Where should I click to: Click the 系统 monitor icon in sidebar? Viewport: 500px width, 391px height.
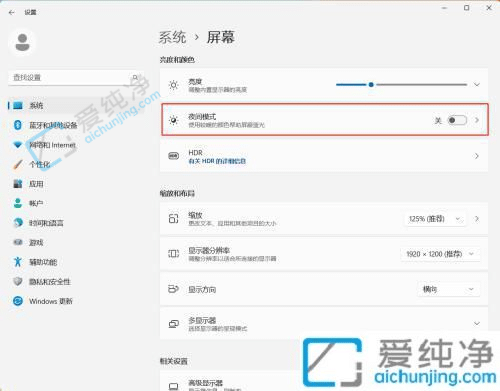(x=18, y=106)
